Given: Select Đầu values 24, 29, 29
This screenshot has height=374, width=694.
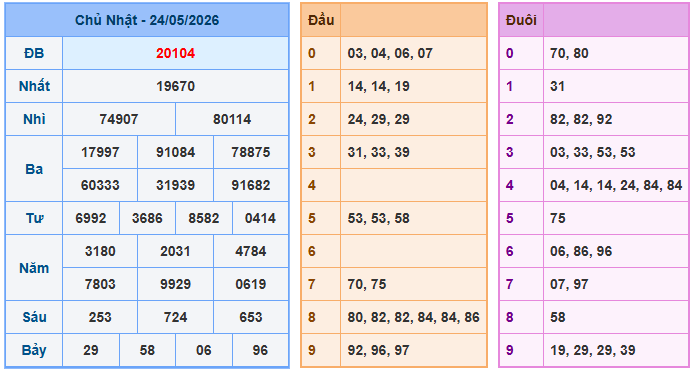Looking at the screenshot, I should pyautogui.click(x=379, y=119).
